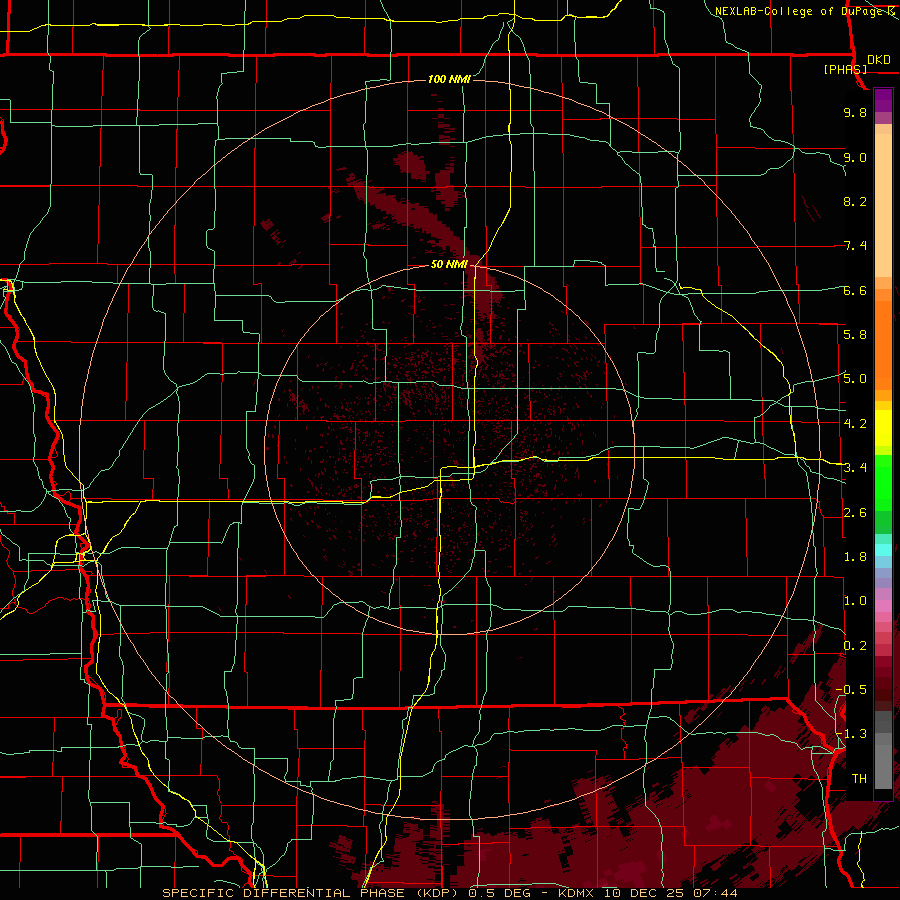Image resolution: width=900 pixels, height=900 pixels.
Task: Click the 7.4 scale value
Action: click(x=855, y=246)
